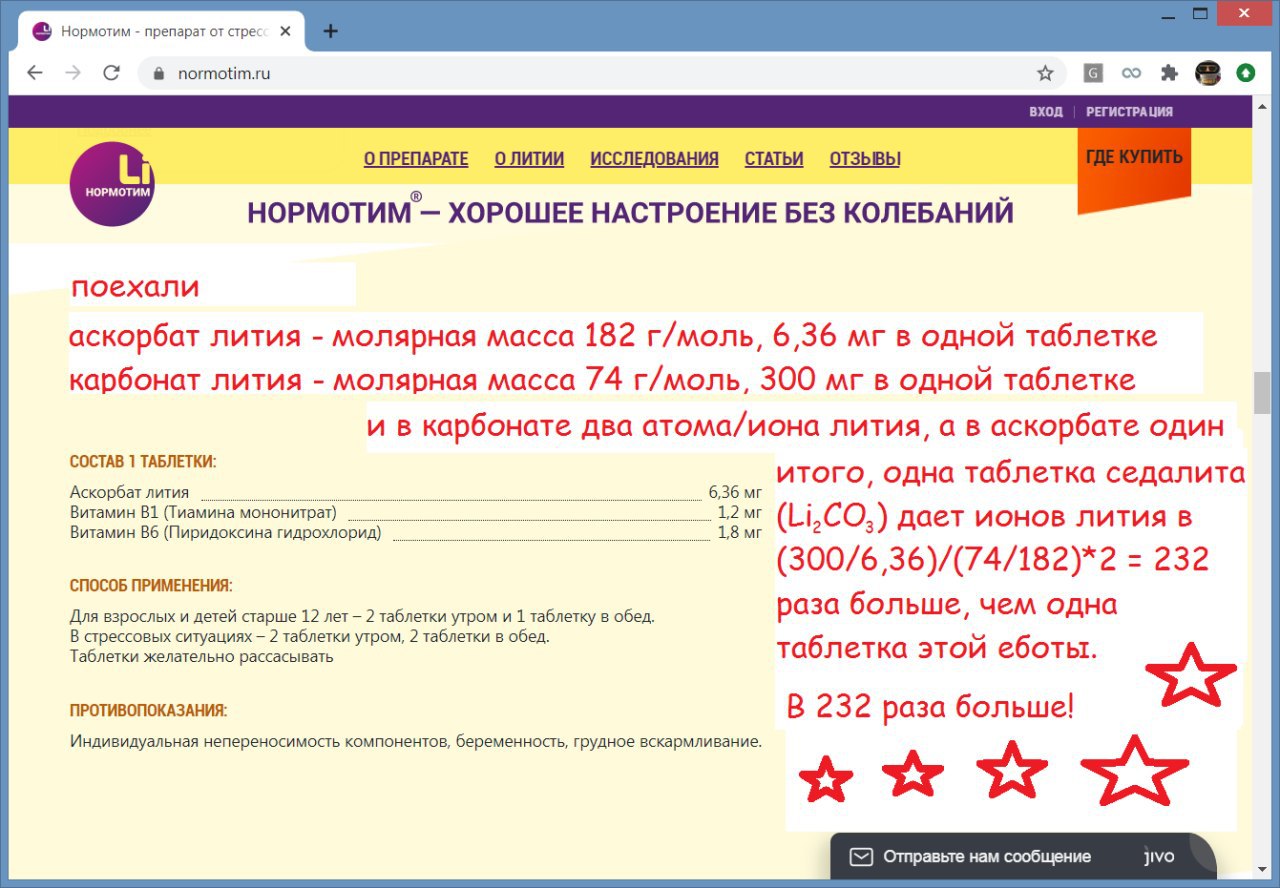The height and width of the screenshot is (888, 1280).
Task: Reload the page with refresh icon
Action: (111, 73)
